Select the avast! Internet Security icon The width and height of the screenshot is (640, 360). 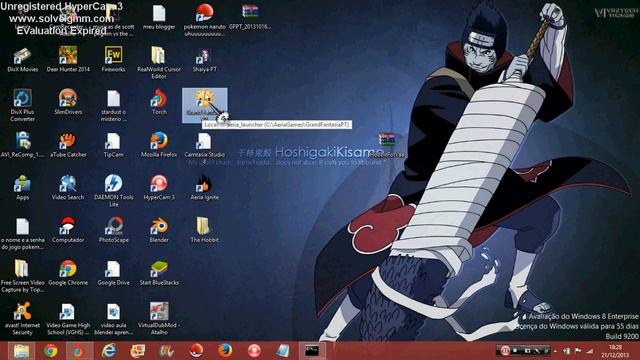pyautogui.click(x=22, y=319)
